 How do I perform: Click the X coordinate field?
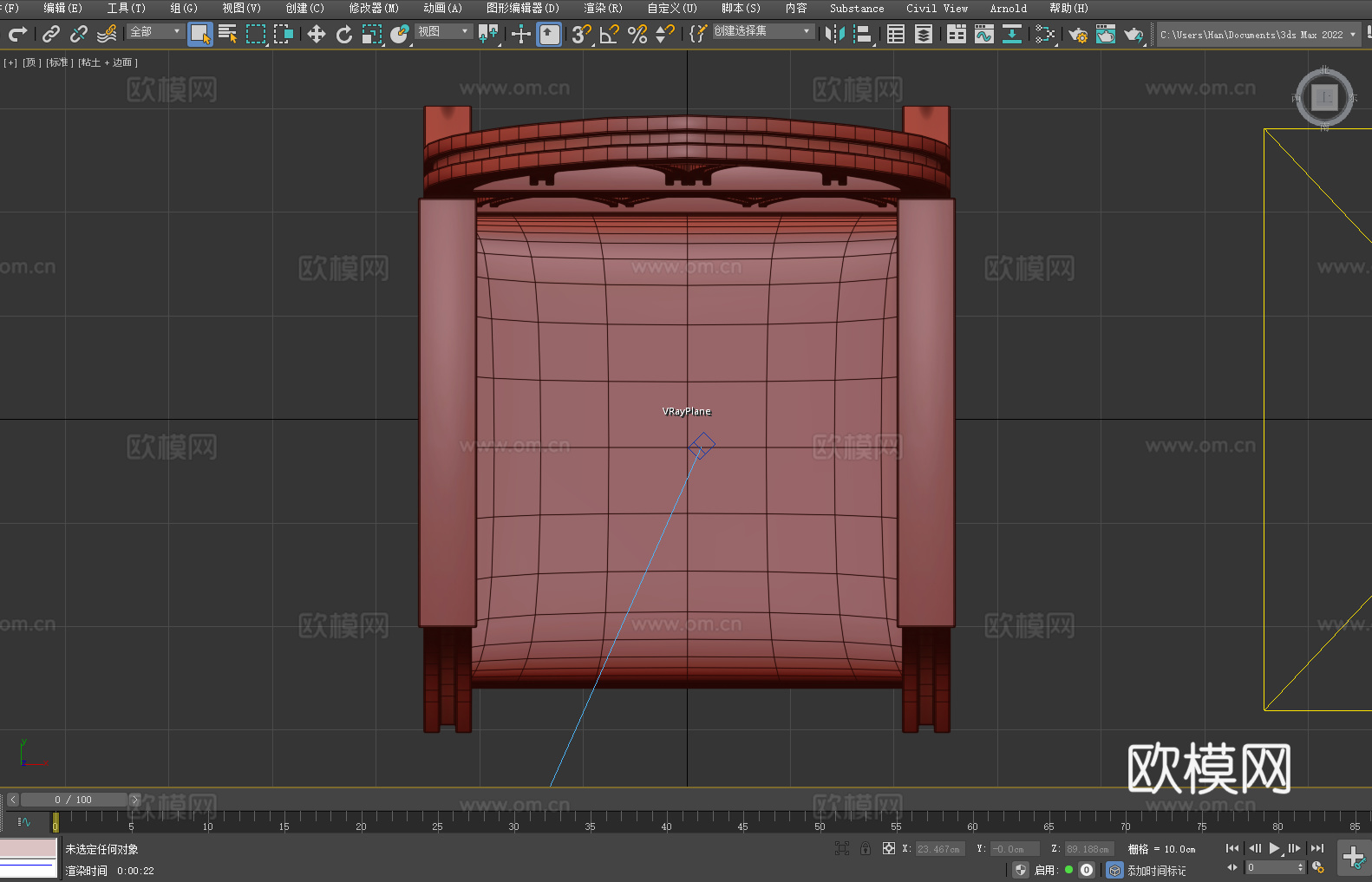tap(939, 849)
